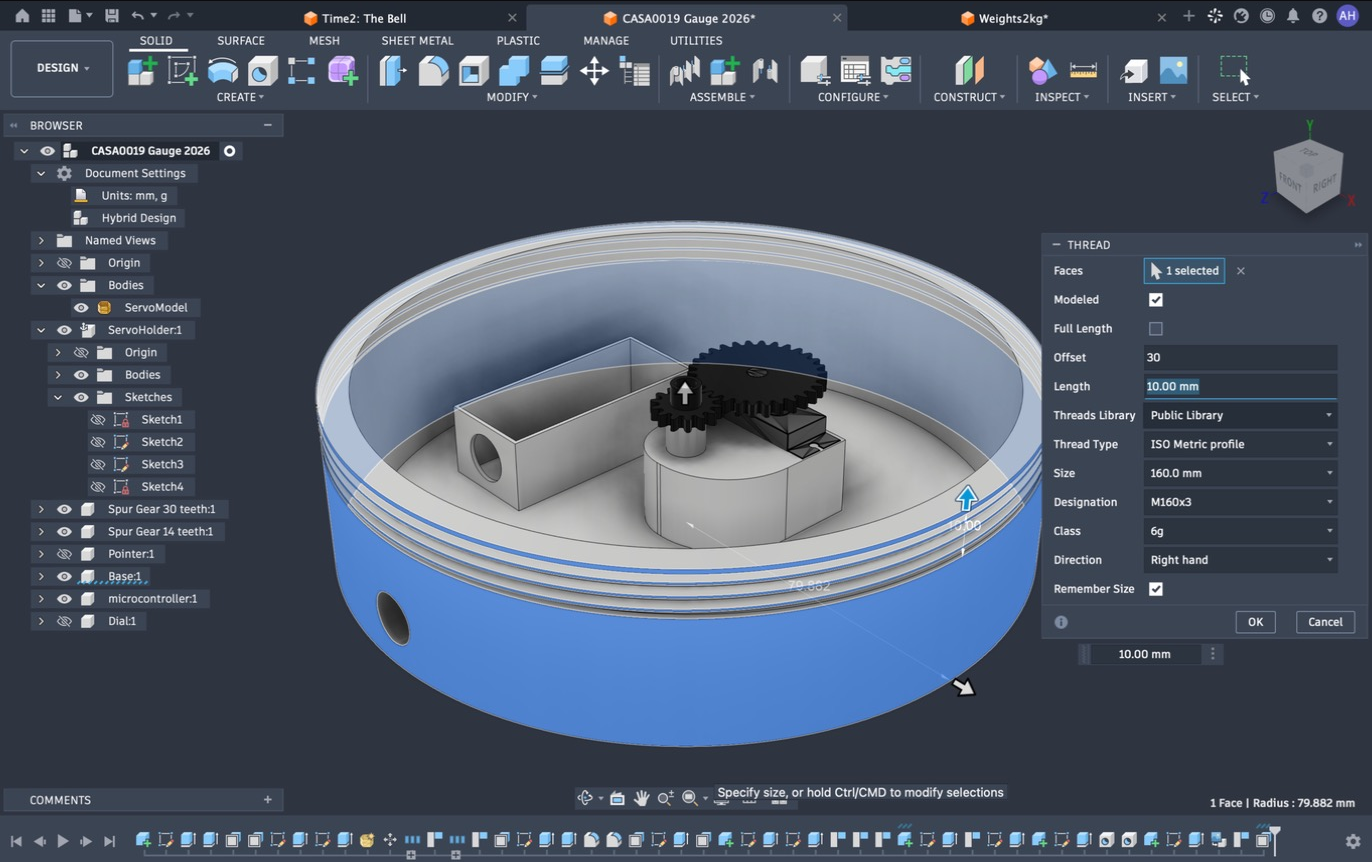The image size is (1372, 862).
Task: Show the Pointer:1 component
Action: click(x=64, y=554)
